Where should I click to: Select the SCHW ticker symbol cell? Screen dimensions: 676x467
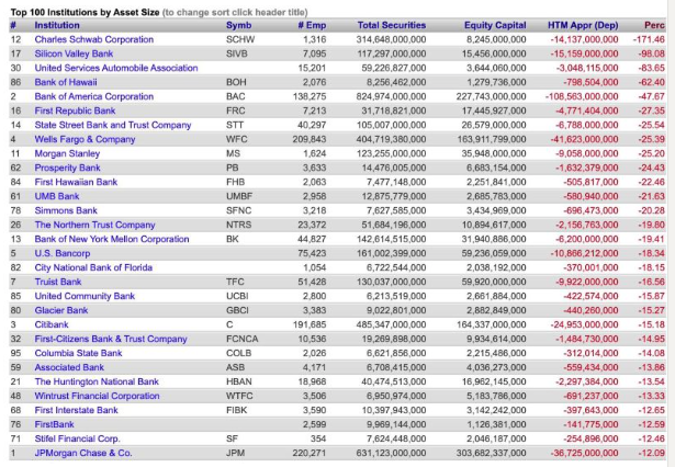pos(240,40)
